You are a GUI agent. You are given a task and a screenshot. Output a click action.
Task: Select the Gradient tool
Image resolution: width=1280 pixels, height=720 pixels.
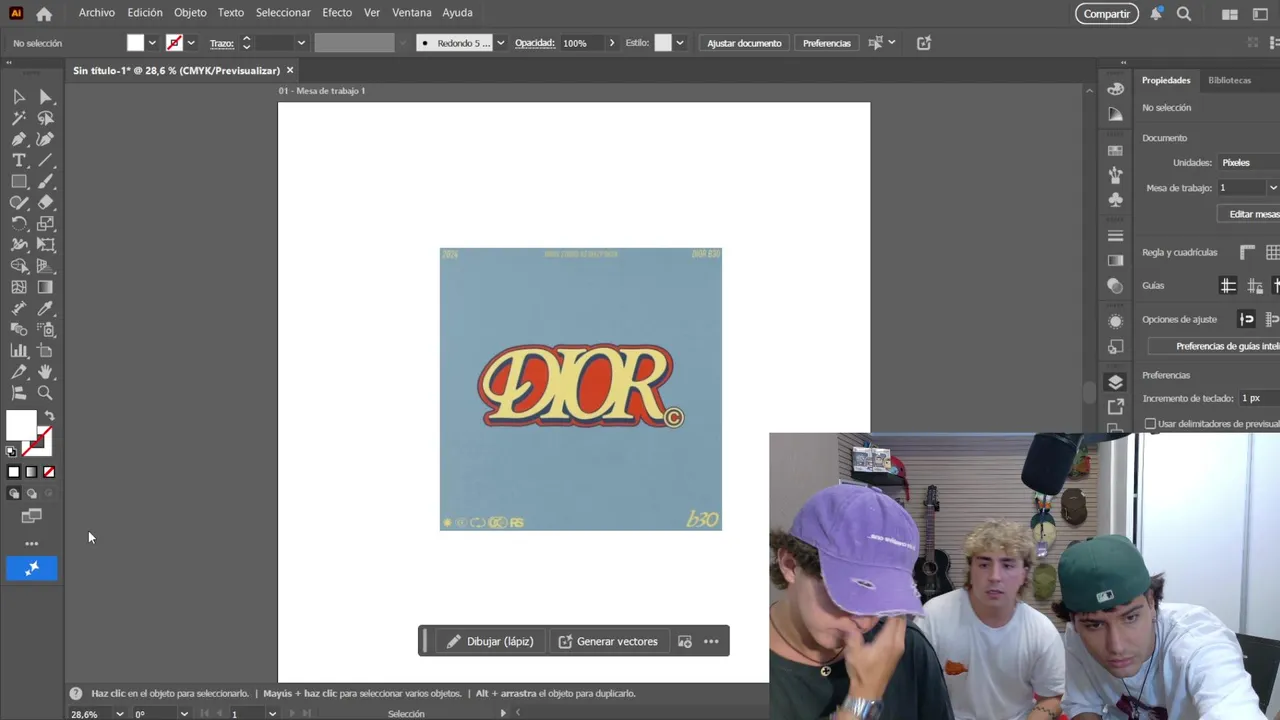tap(45, 287)
